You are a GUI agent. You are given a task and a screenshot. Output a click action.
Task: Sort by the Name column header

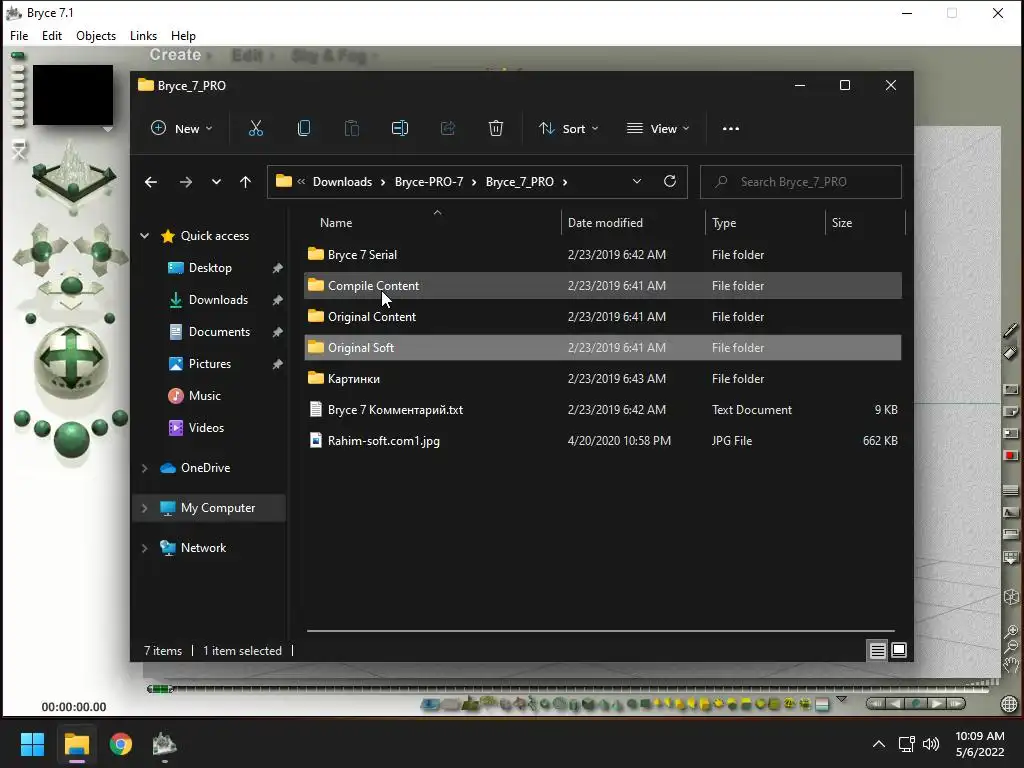coord(432,223)
